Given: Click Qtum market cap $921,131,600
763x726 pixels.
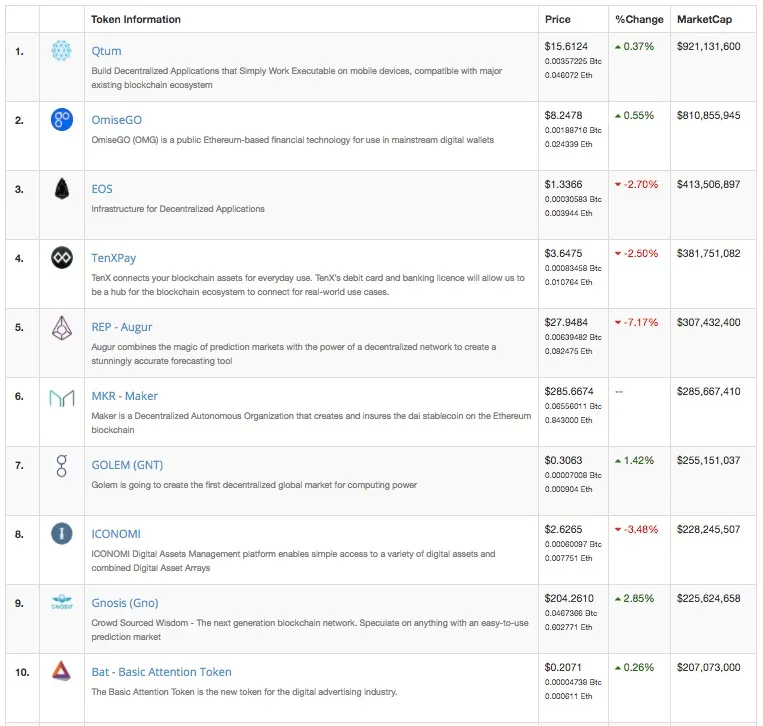Looking at the screenshot, I should [x=708, y=46].
